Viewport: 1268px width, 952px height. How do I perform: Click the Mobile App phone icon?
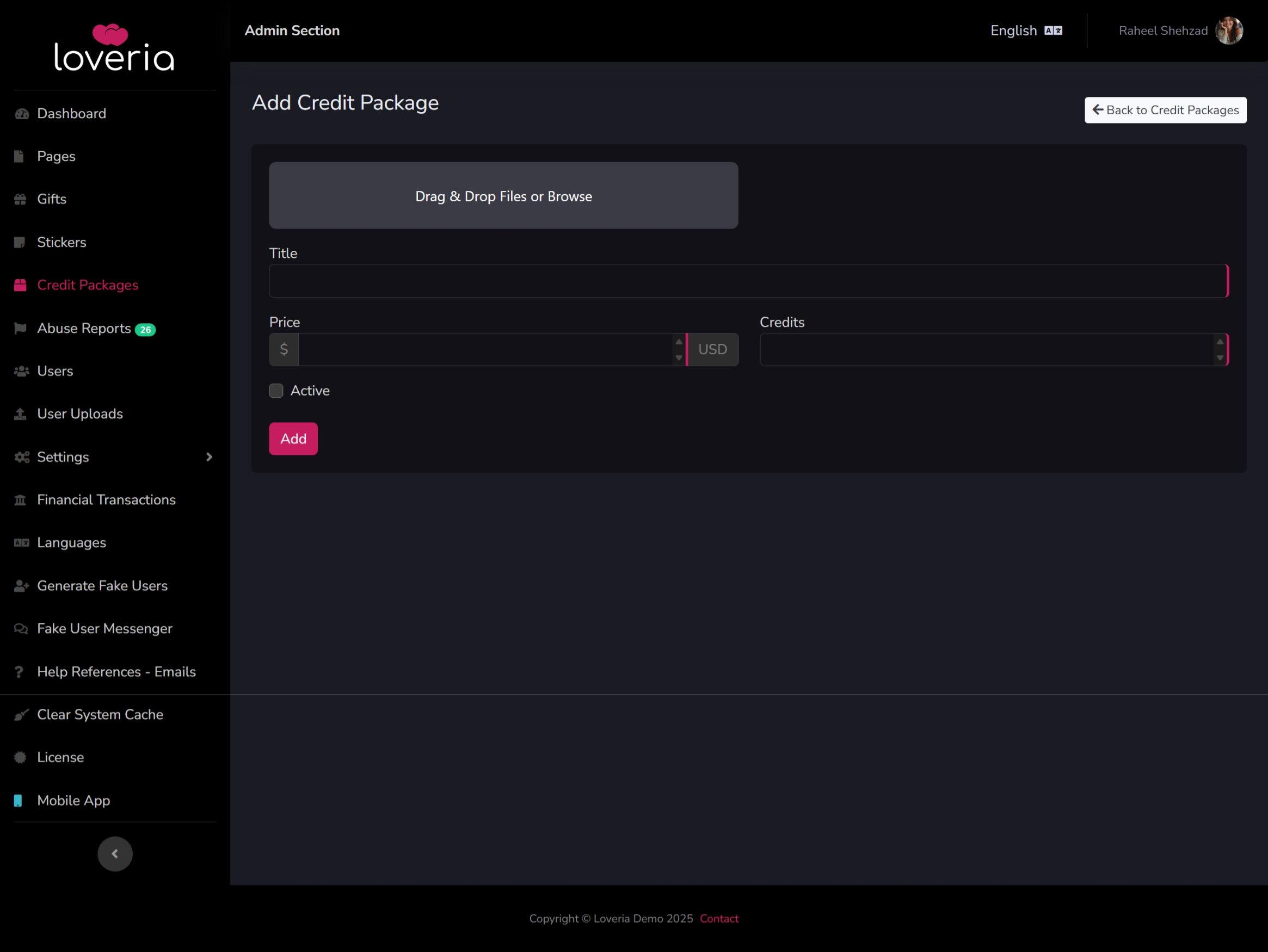(x=19, y=801)
